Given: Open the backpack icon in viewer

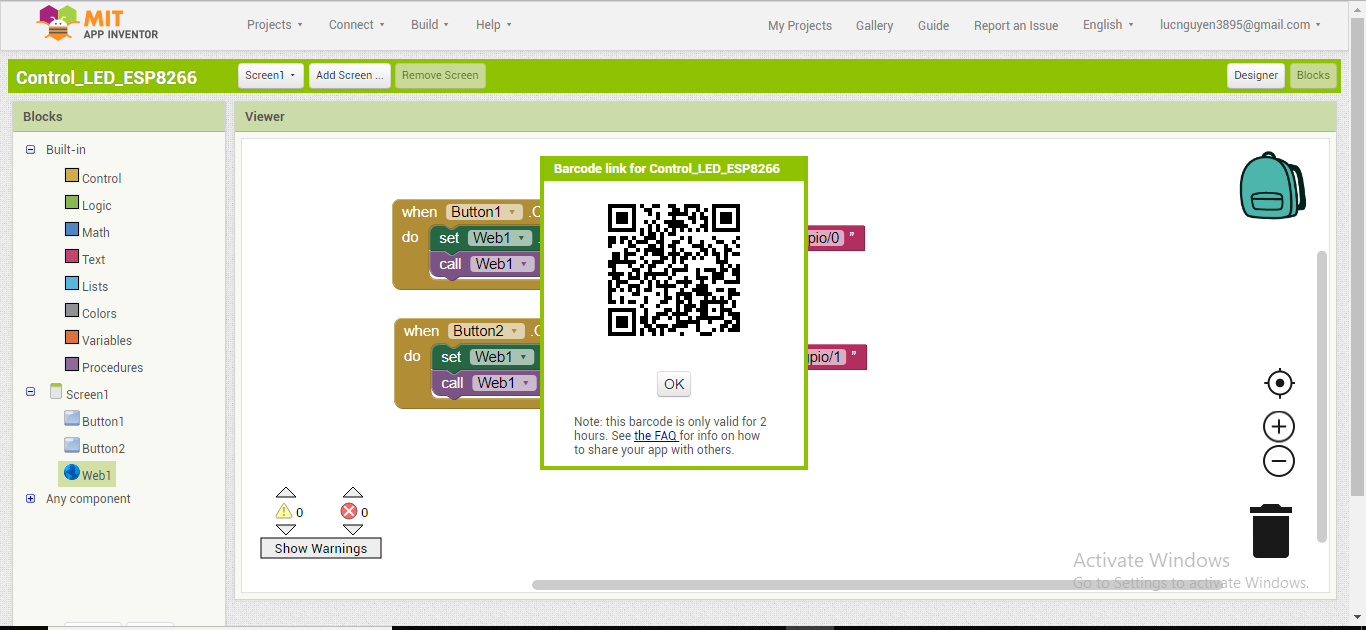Looking at the screenshot, I should (x=1271, y=186).
